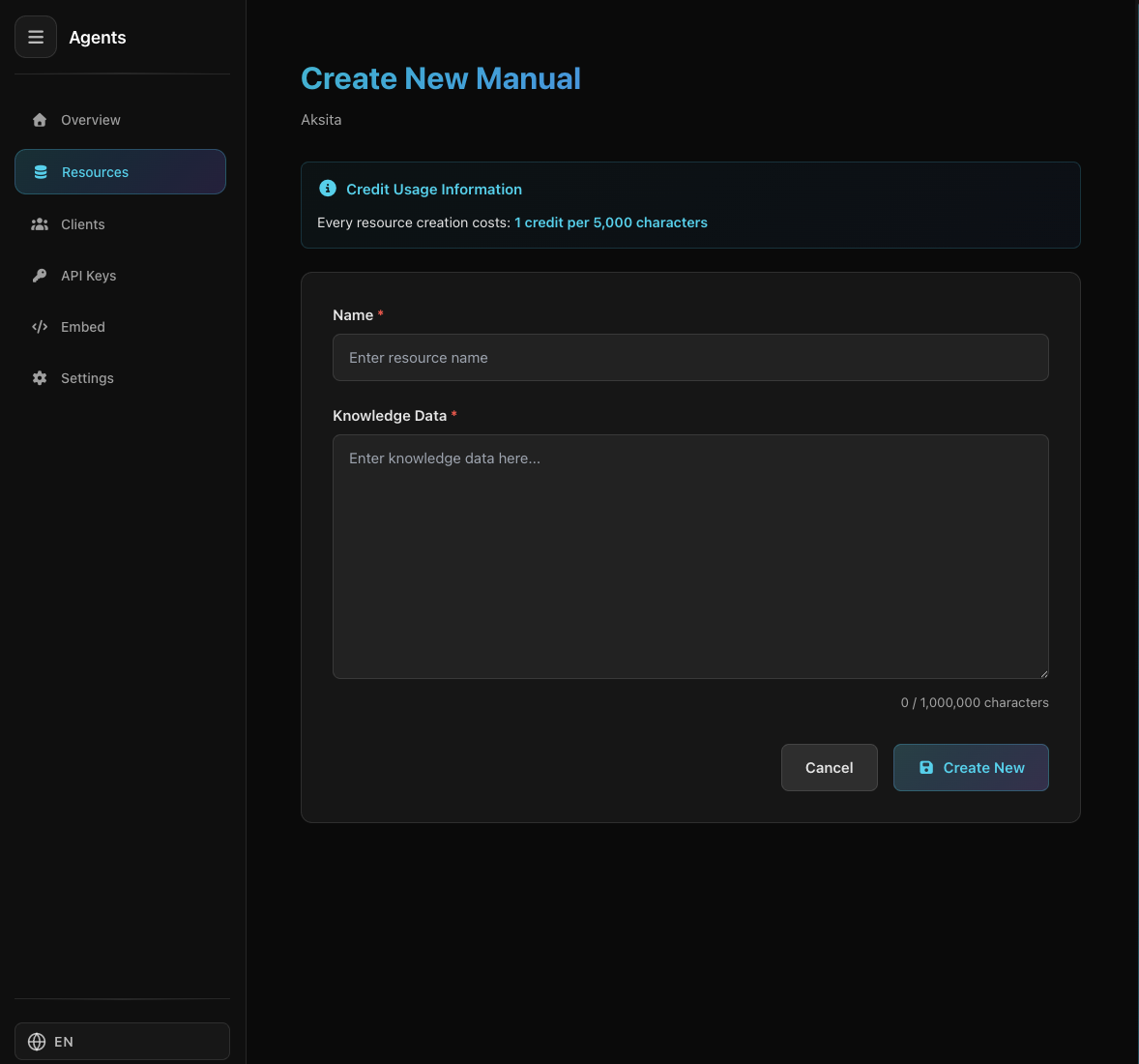The width and height of the screenshot is (1139, 1064).
Task: Click the Credit Usage info icon
Action: click(x=328, y=189)
